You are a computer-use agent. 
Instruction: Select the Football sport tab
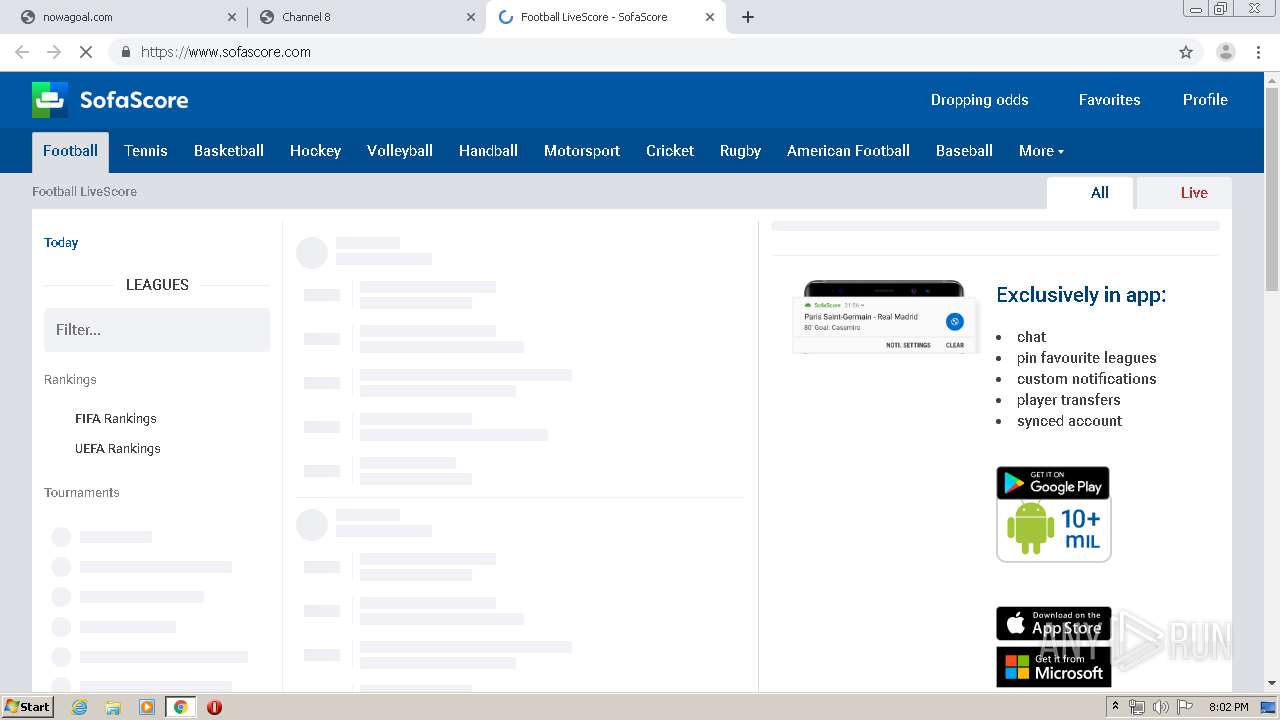click(70, 151)
